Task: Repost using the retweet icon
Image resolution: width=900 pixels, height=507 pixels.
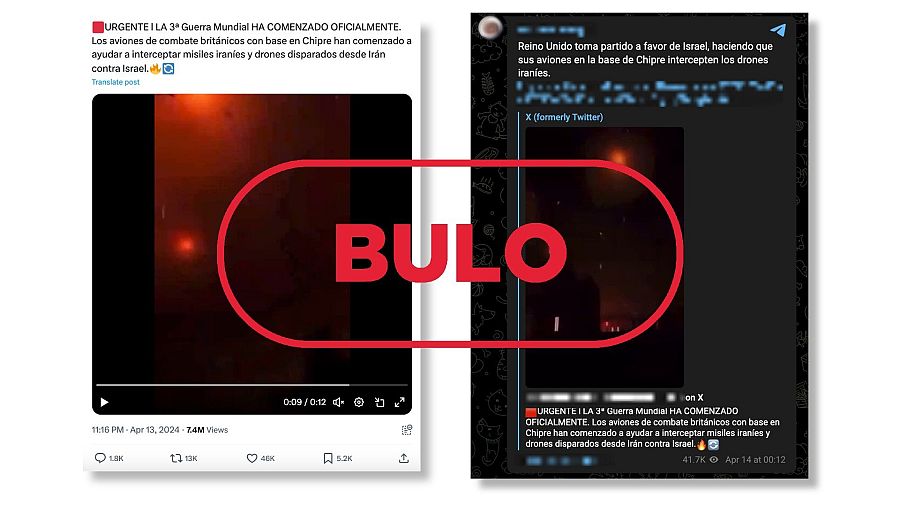Action: [176, 458]
